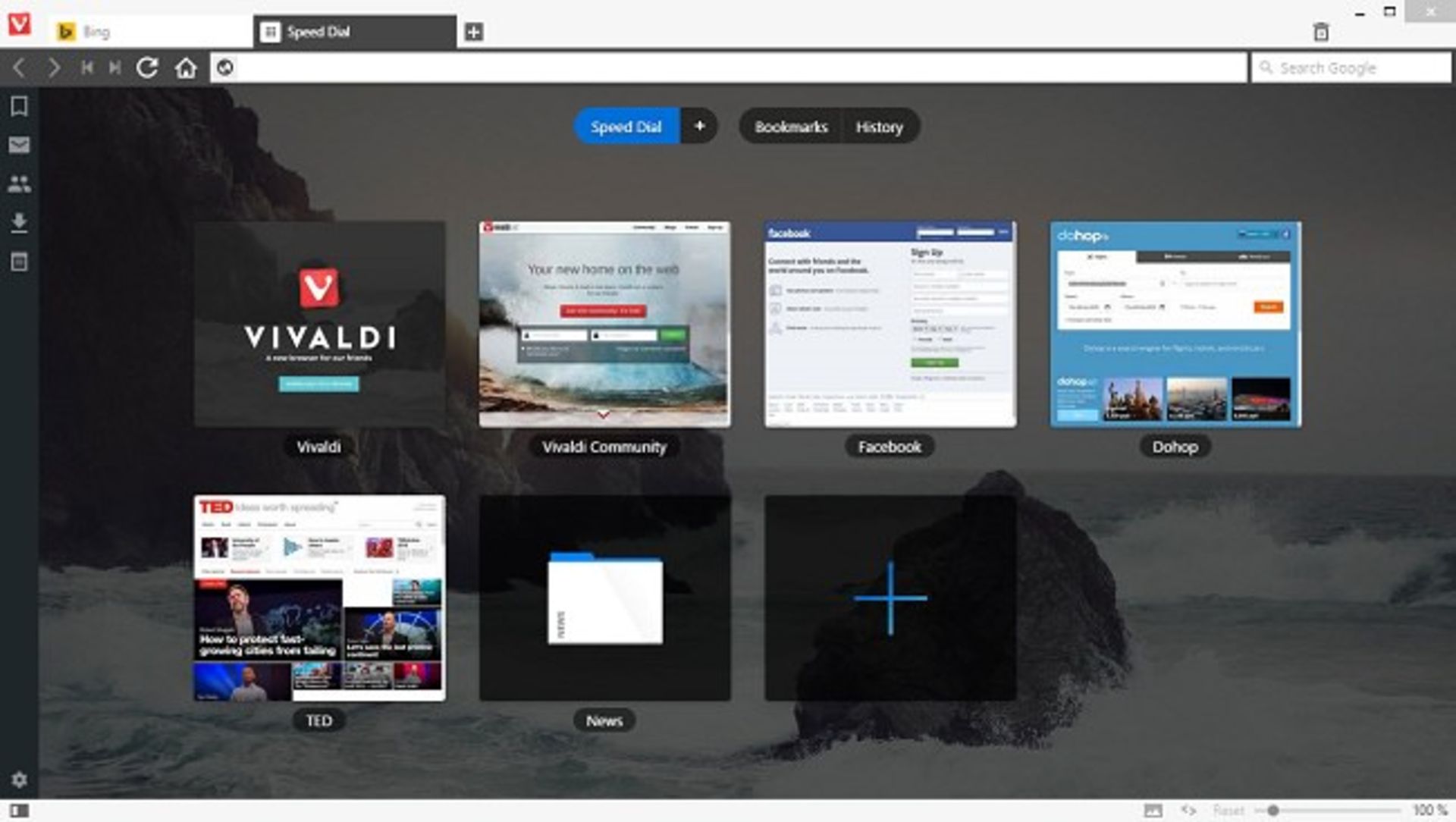Image resolution: width=1456 pixels, height=822 pixels.
Task: Toggle the side panel in status bar
Action: 19,811
